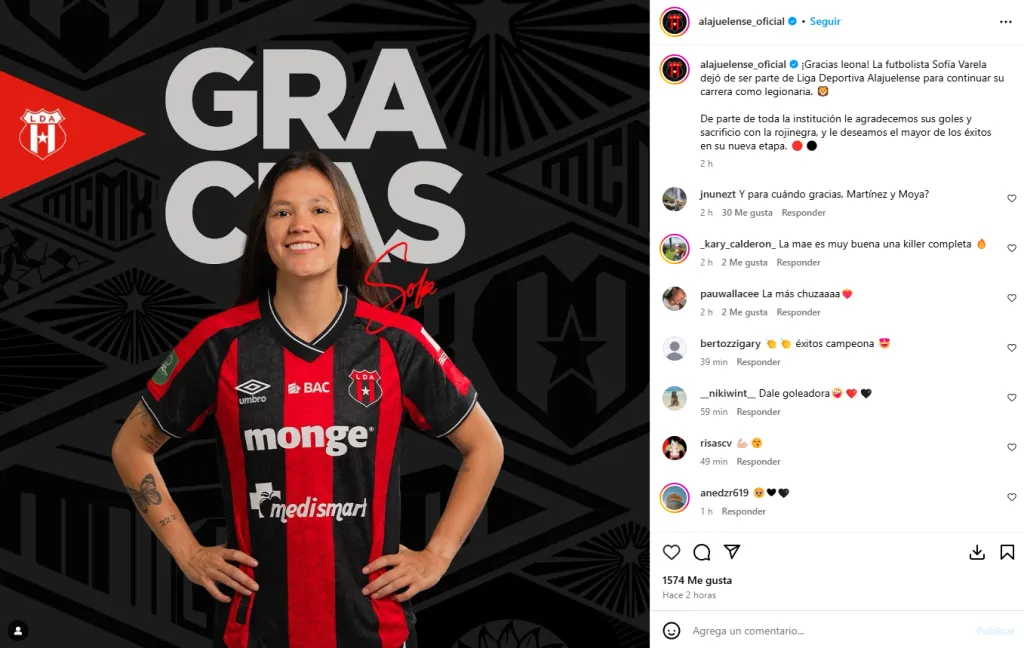Show tagged people icon on photo
Image resolution: width=1024 pixels, height=648 pixels.
click(18, 630)
